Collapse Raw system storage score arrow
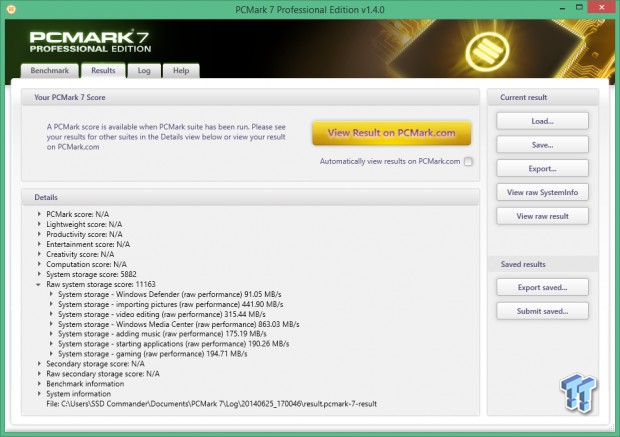The image size is (620, 437). [x=38, y=284]
